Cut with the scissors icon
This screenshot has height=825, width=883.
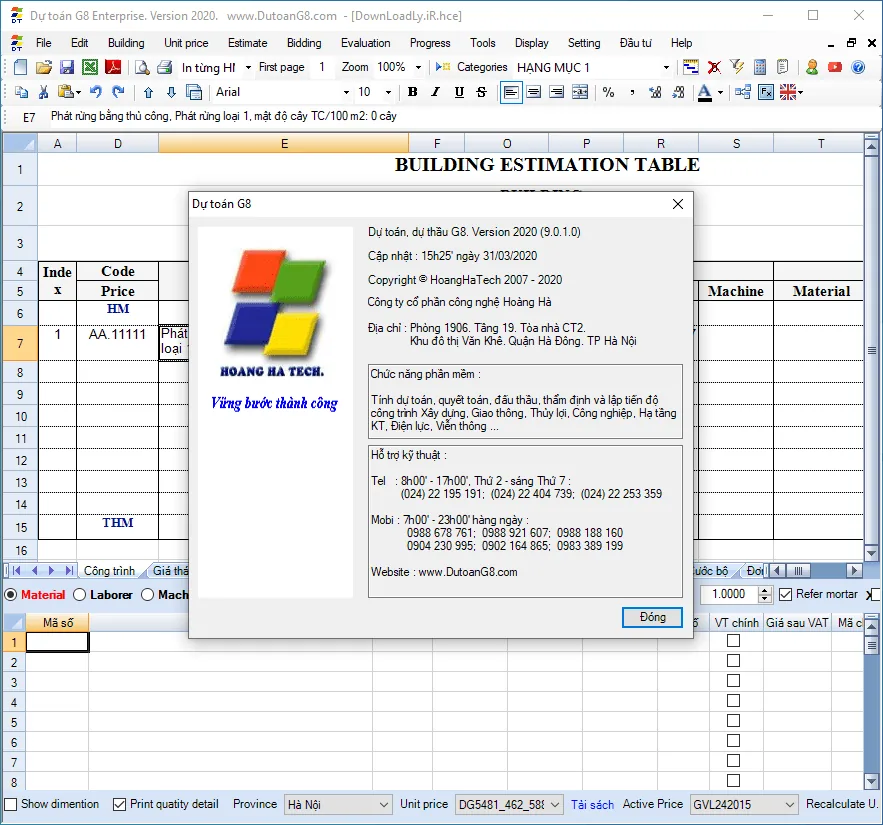[43, 92]
